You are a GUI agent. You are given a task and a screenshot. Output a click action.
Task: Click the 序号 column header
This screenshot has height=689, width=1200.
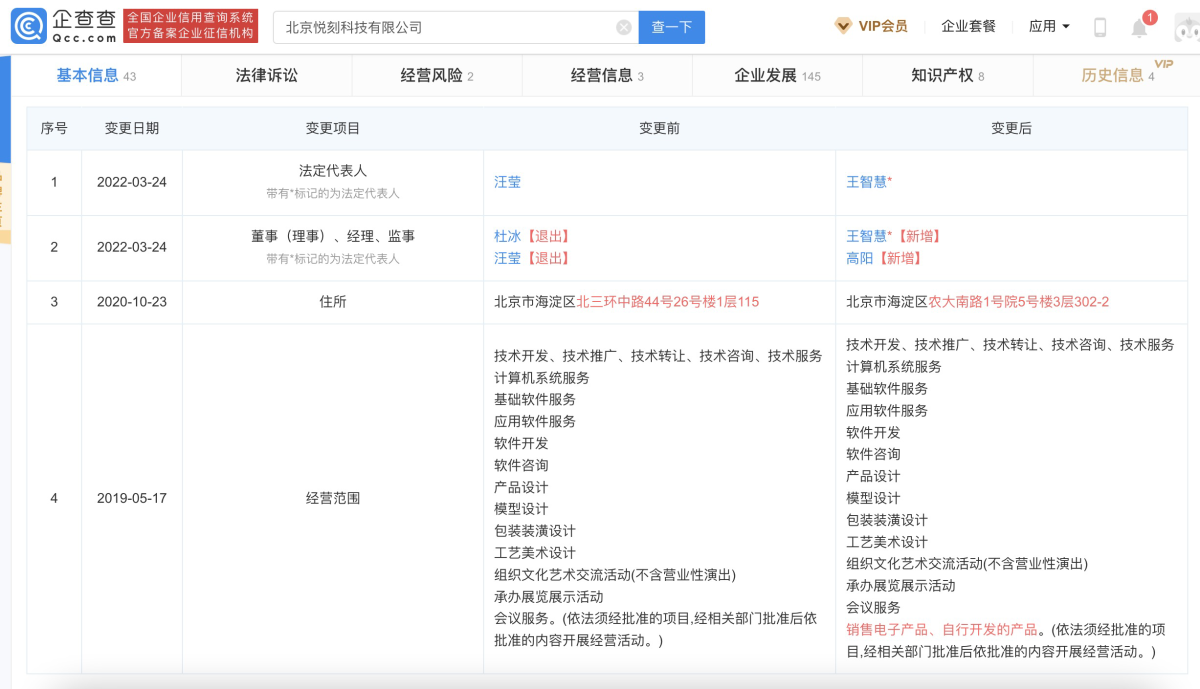click(54, 128)
